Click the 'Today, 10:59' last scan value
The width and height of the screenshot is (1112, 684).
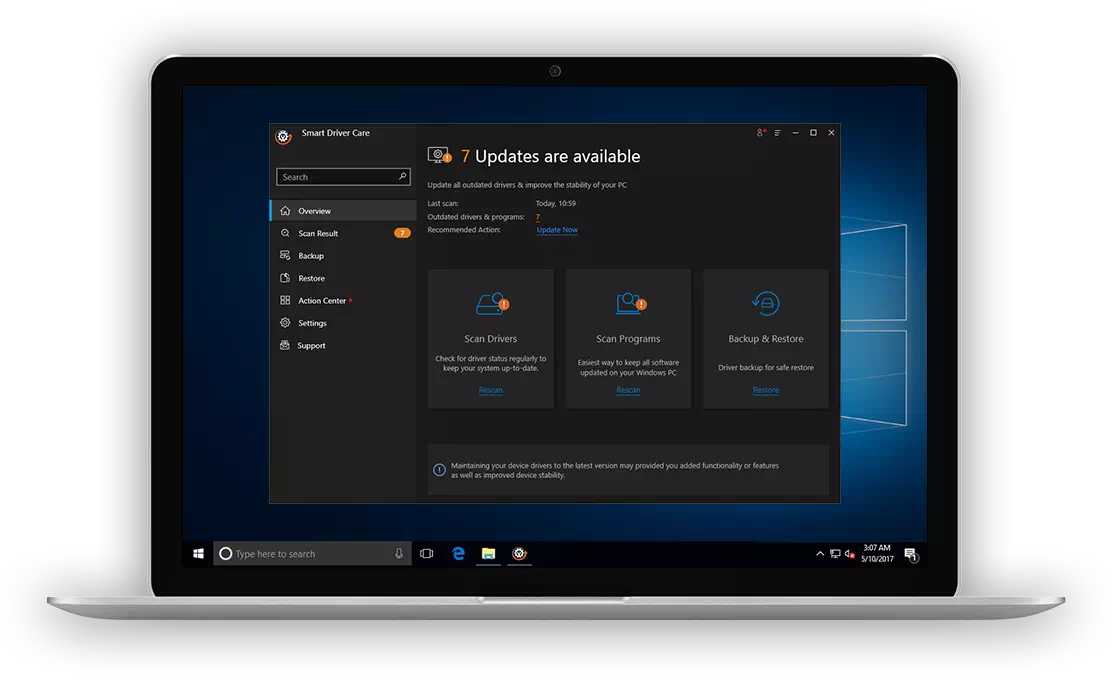(x=555, y=203)
